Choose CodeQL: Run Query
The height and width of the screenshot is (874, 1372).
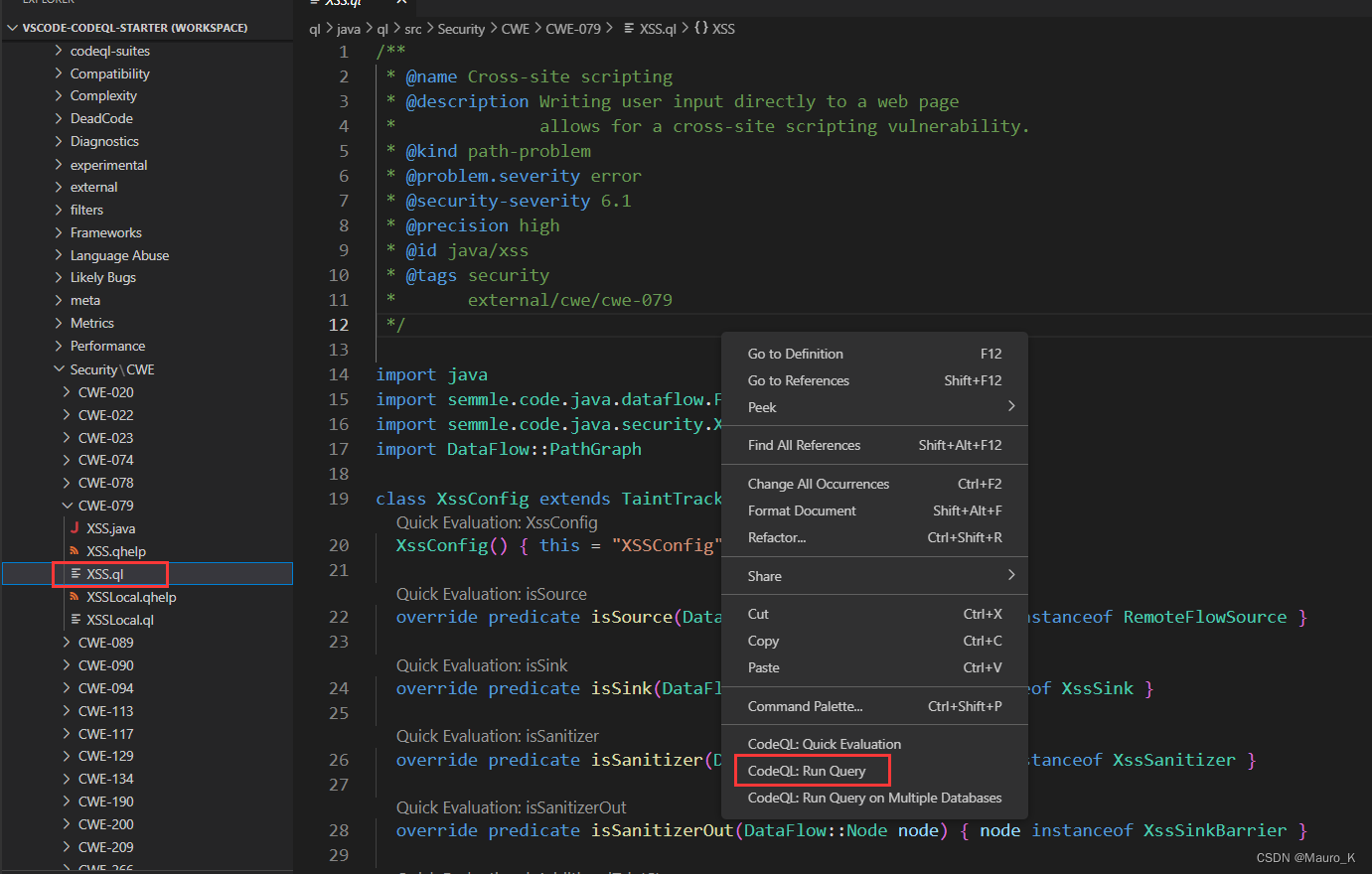coord(874,771)
